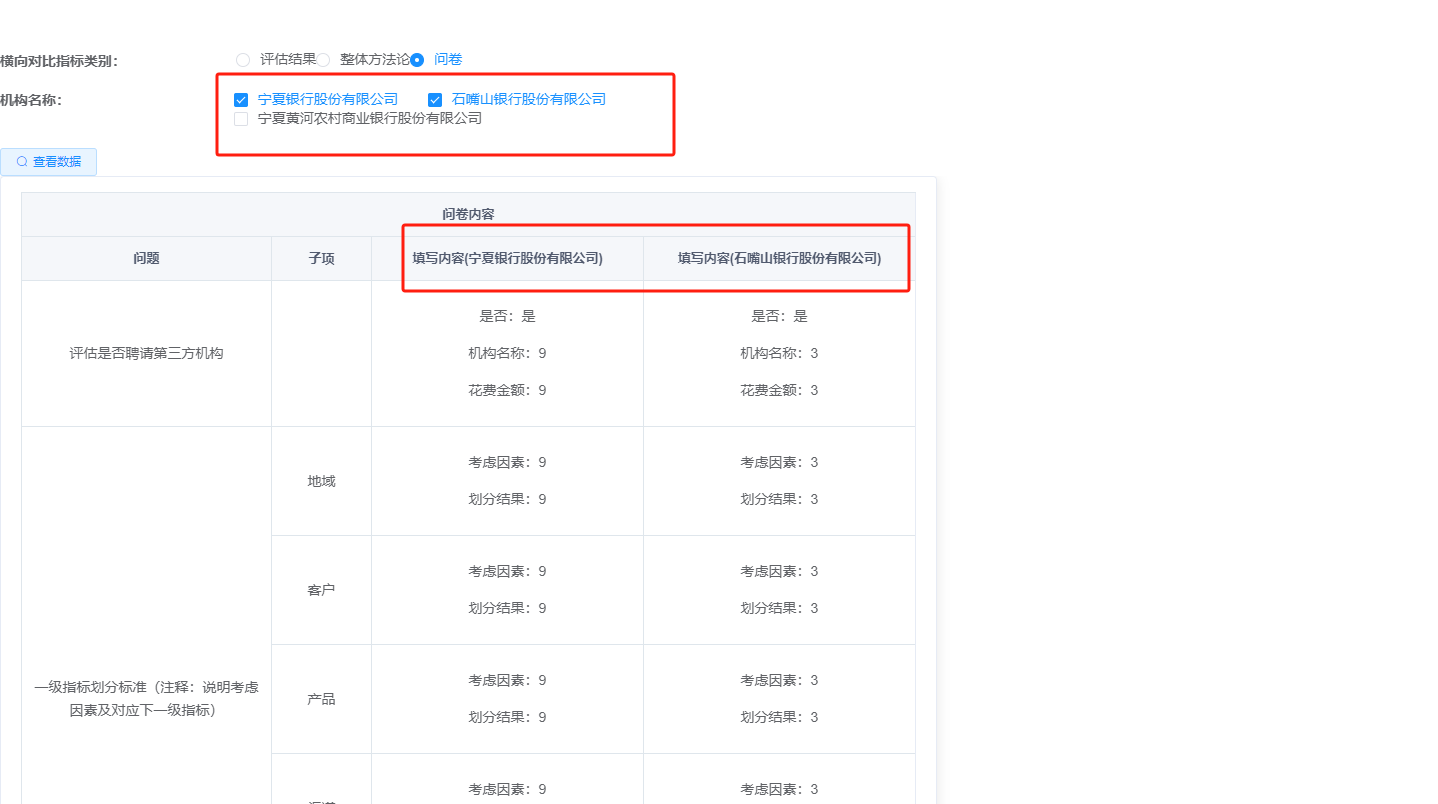The height and width of the screenshot is (804, 1438).
Task: Select the 客户 sub-item cell
Action: pos(322,590)
